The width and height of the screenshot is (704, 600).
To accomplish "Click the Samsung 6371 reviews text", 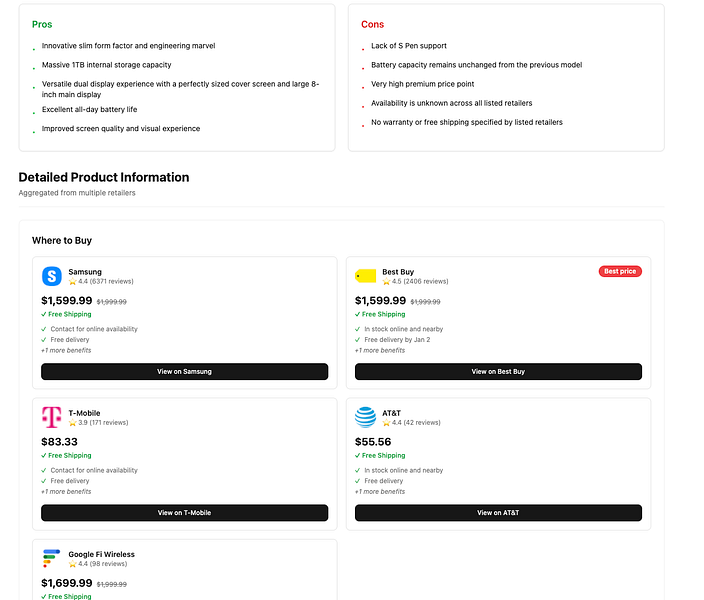I will point(111,282).
